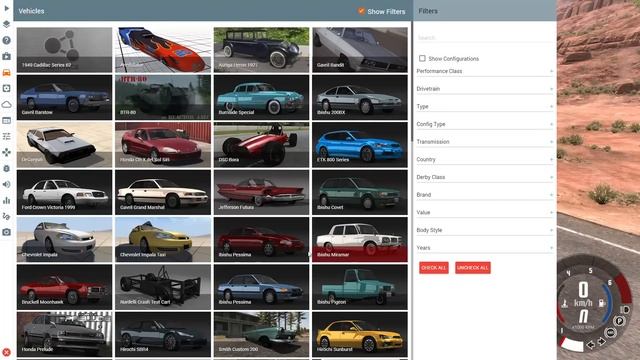
Task: Open the vehicle configuration icon below car icon
Action: point(7,88)
